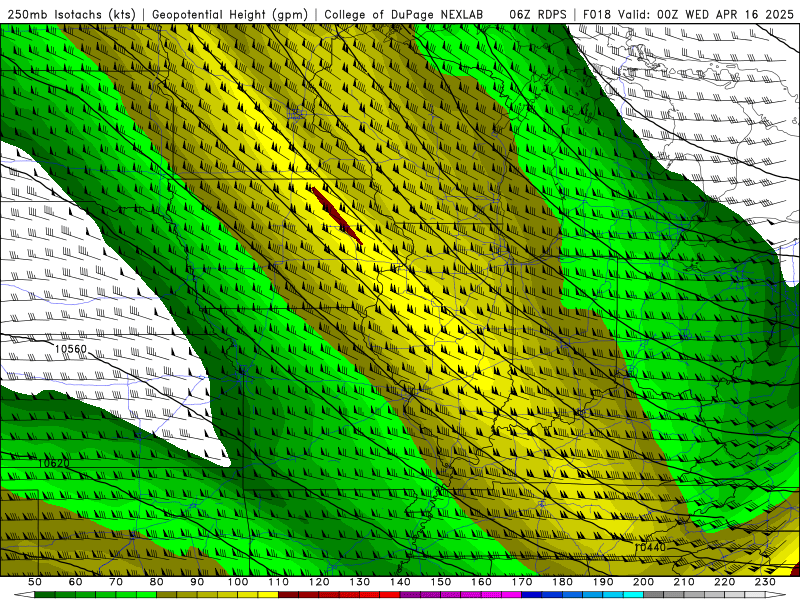This screenshot has height=600, width=800.
Task: Click the 190 value on the color scale
Action: click(x=603, y=582)
